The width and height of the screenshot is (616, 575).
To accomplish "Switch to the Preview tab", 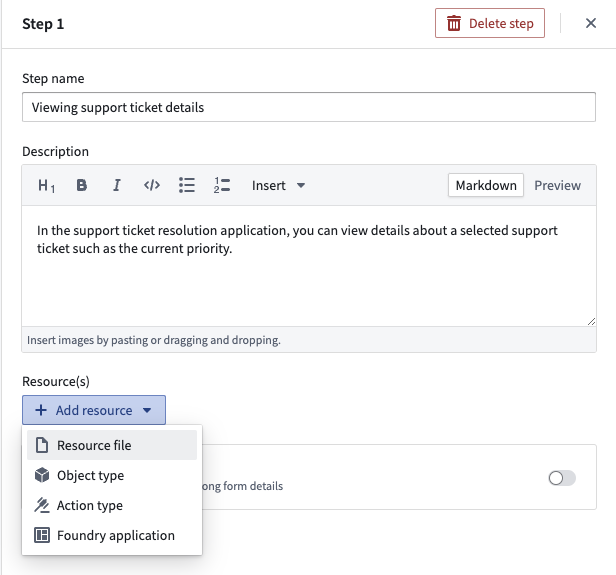I will (x=557, y=185).
